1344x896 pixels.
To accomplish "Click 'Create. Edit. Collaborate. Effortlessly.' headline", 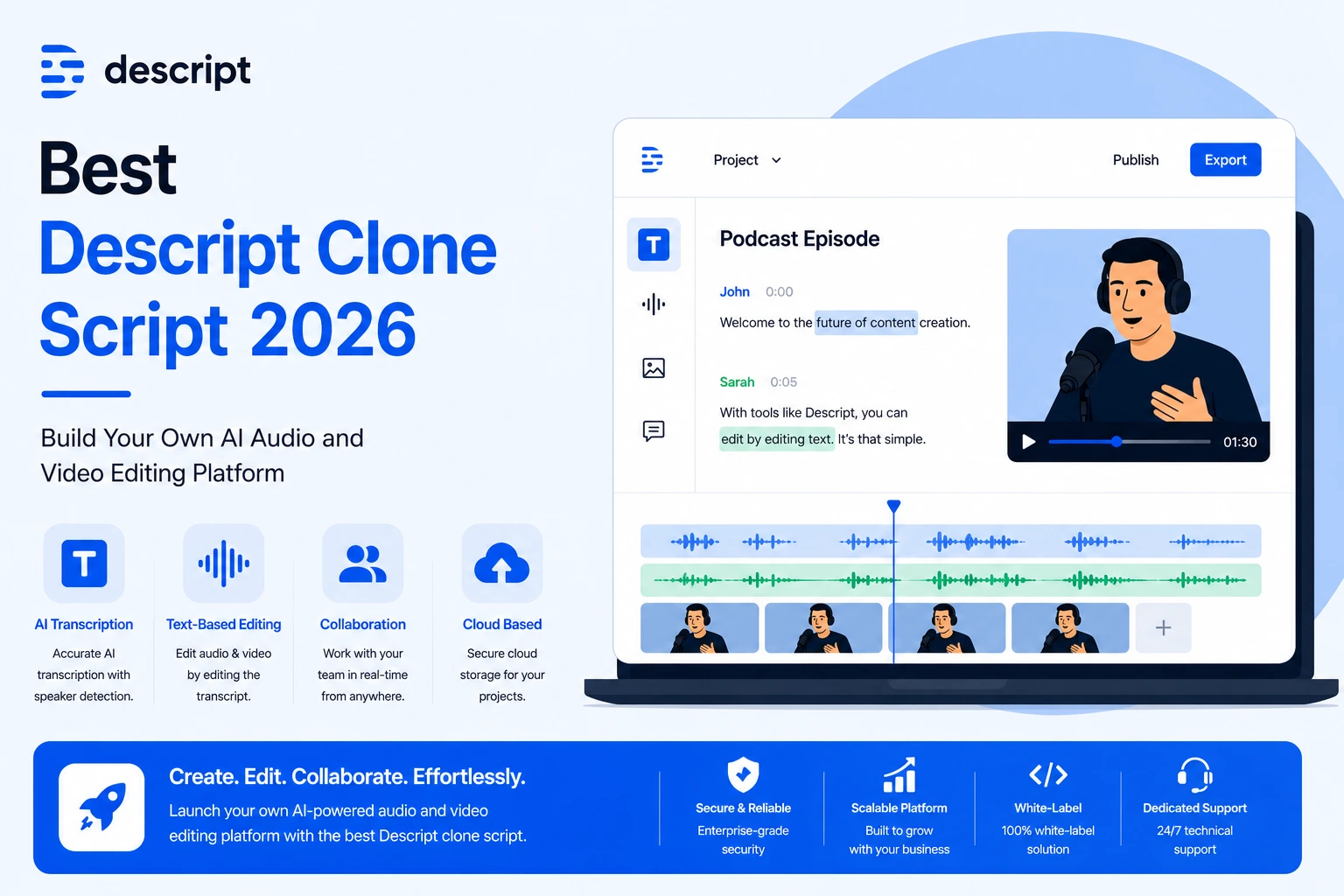I will pyautogui.click(x=347, y=777).
